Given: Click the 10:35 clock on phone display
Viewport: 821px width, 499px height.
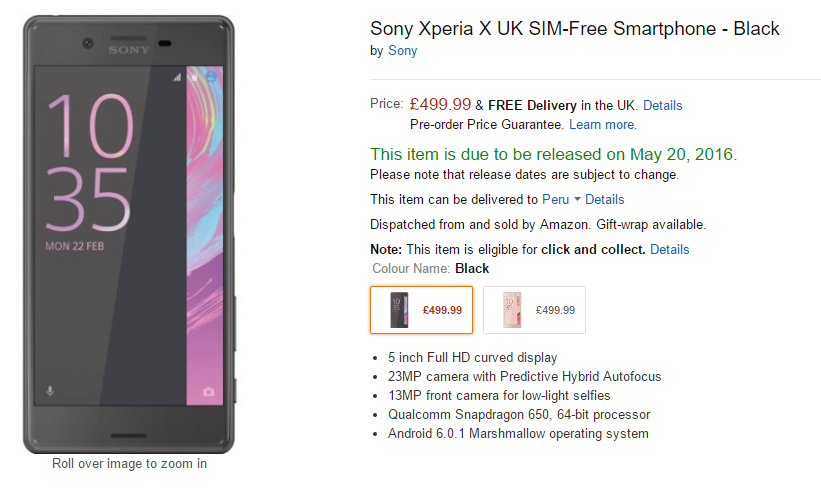Looking at the screenshot, I should click(88, 162).
